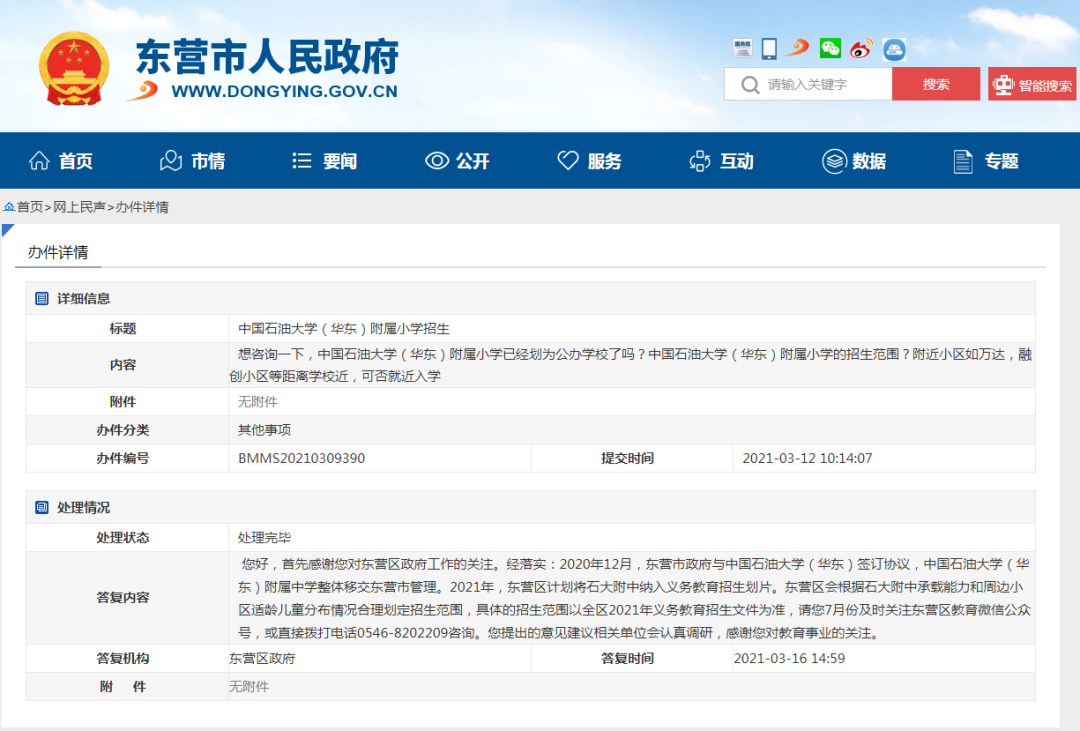Click the 办件编号 label
The width and height of the screenshot is (1080, 731).
click(x=123, y=458)
